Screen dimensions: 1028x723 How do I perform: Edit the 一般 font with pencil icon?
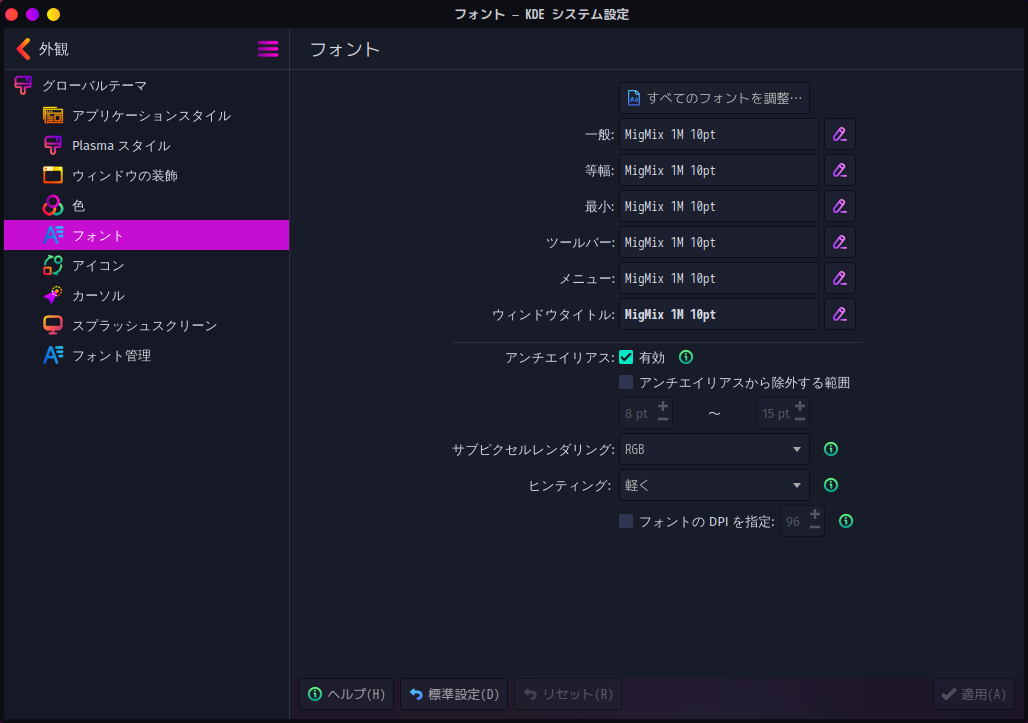point(839,134)
